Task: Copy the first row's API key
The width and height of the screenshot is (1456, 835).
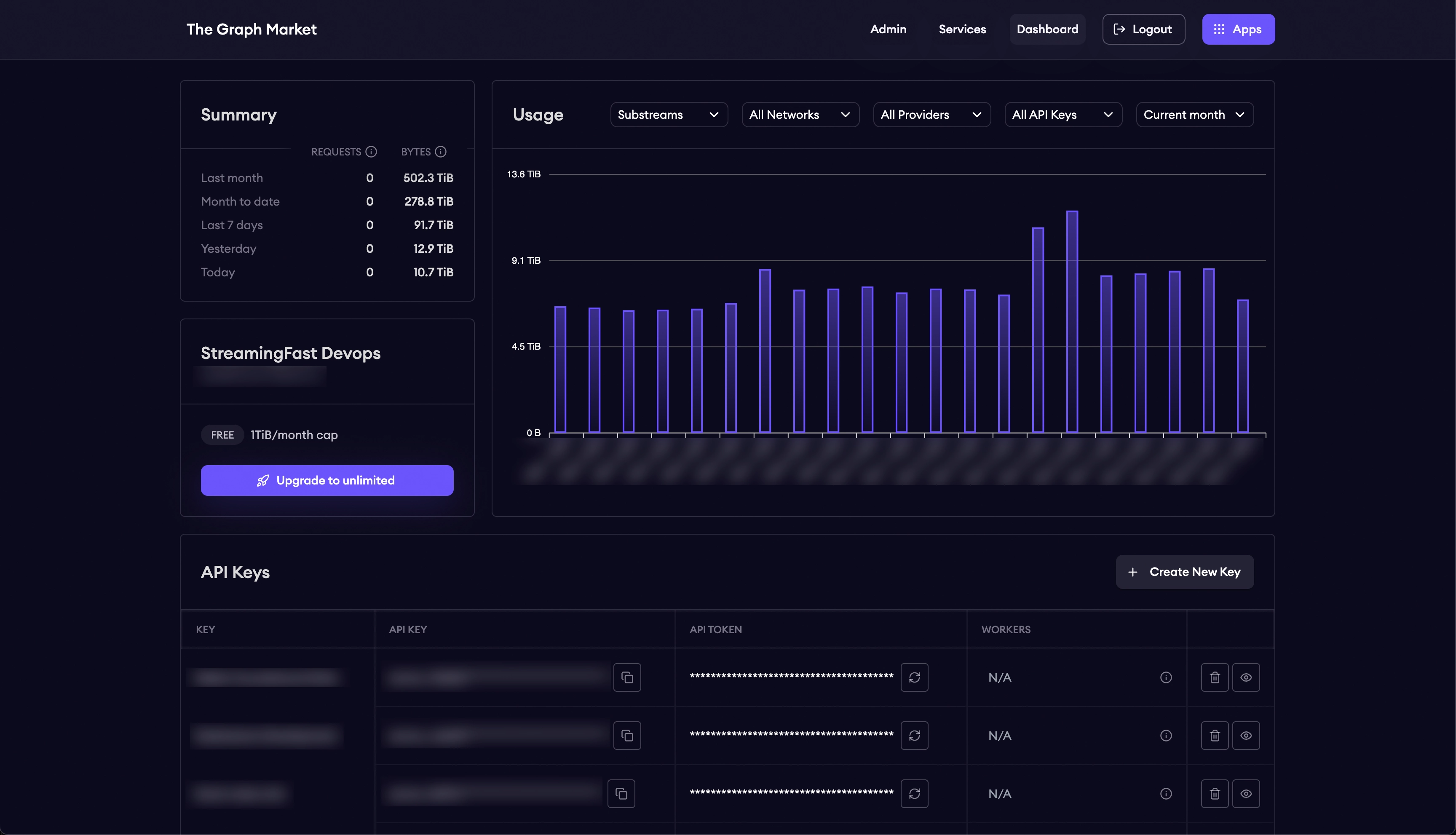Action: tap(627, 678)
